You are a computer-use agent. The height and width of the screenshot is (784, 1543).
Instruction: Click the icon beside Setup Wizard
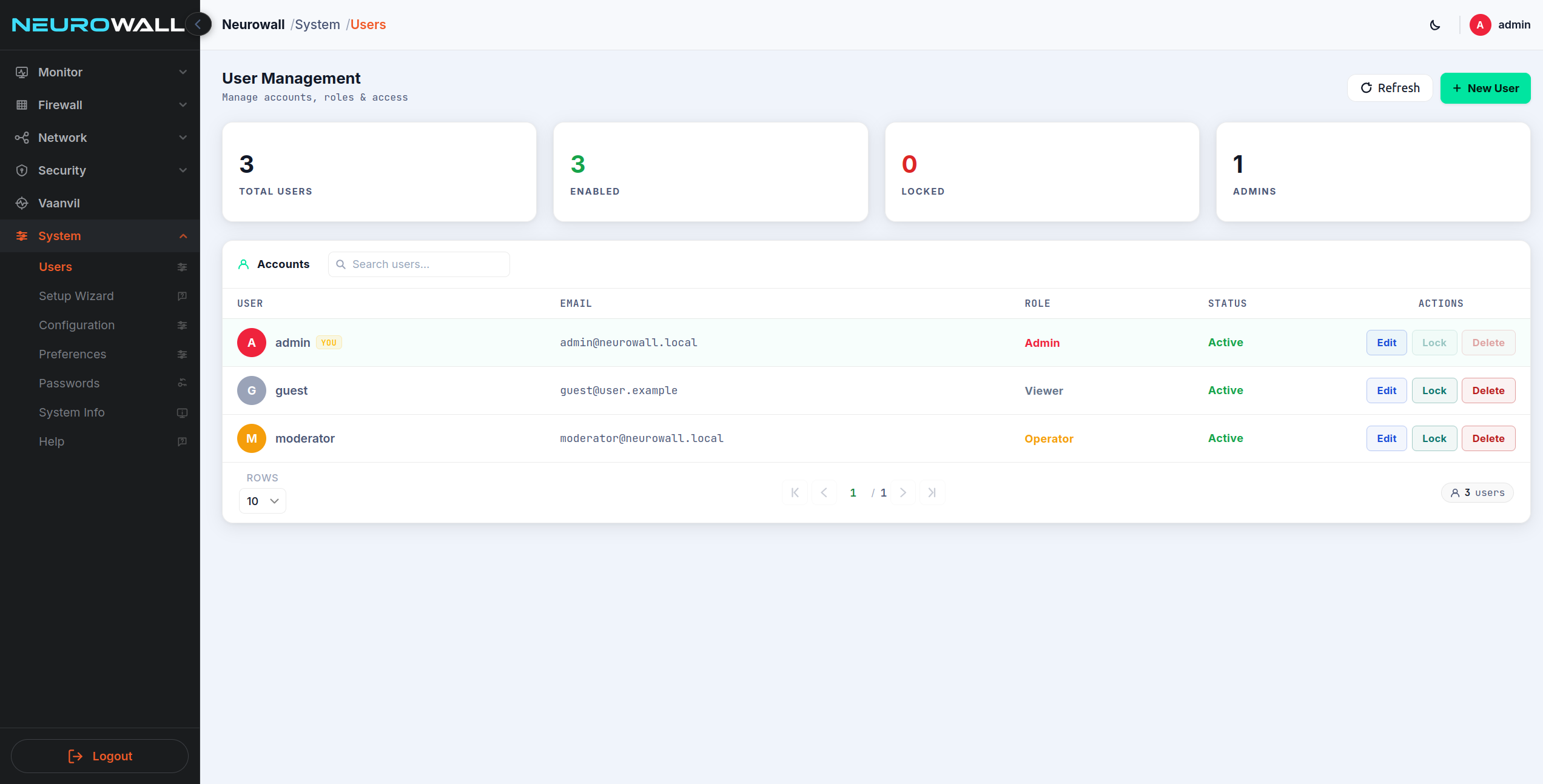tap(182, 296)
